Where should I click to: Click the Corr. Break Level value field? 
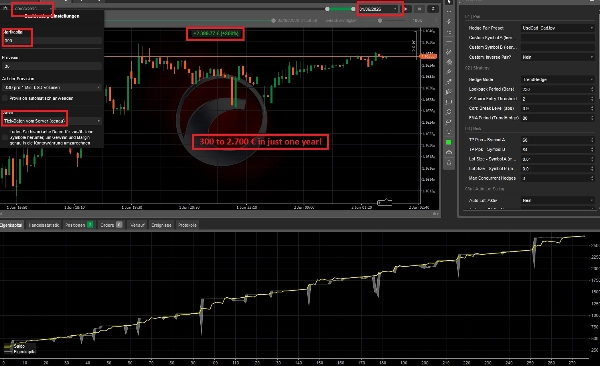(x=558, y=108)
